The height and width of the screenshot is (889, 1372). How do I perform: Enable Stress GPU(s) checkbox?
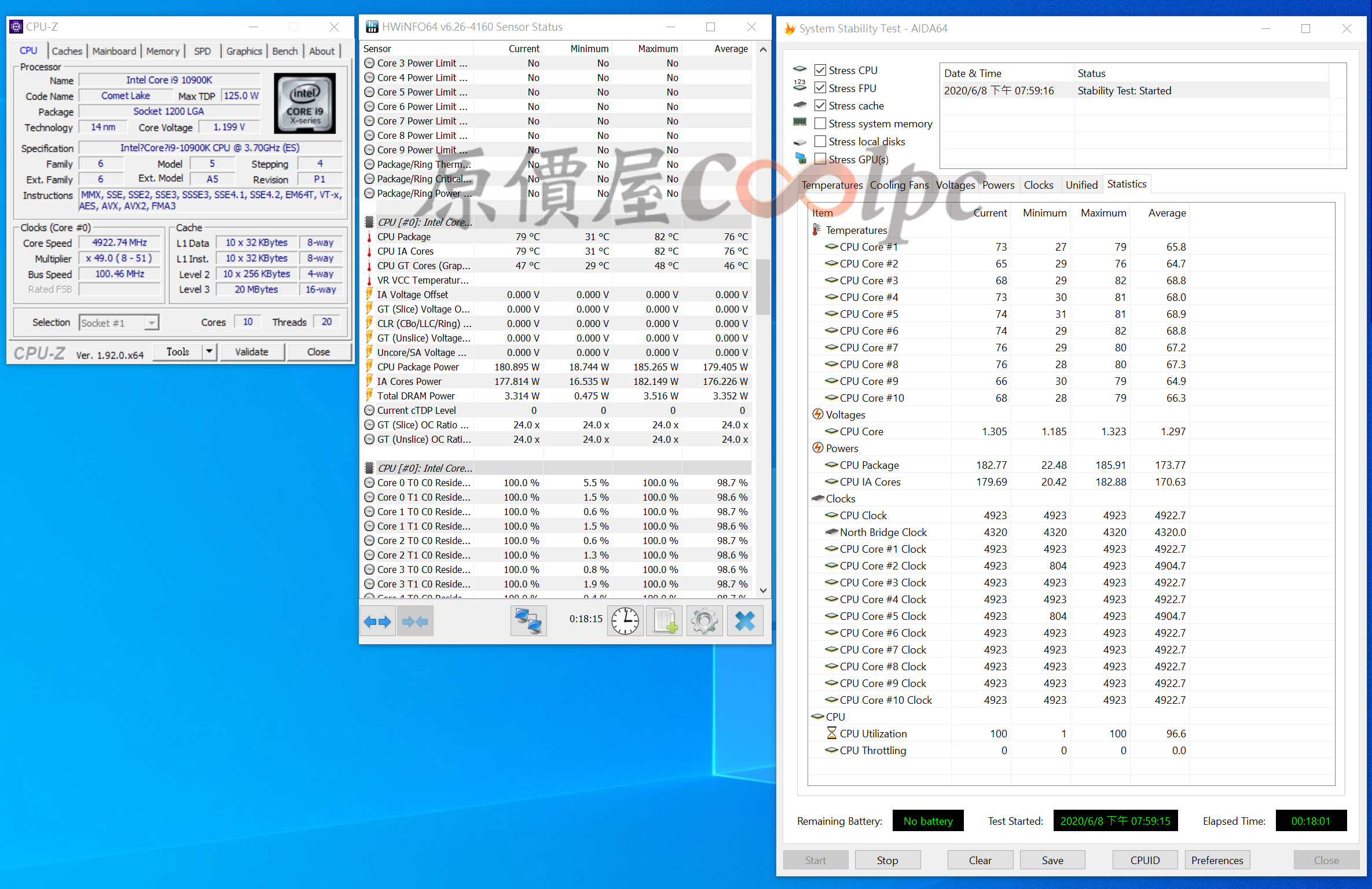pyautogui.click(x=820, y=159)
